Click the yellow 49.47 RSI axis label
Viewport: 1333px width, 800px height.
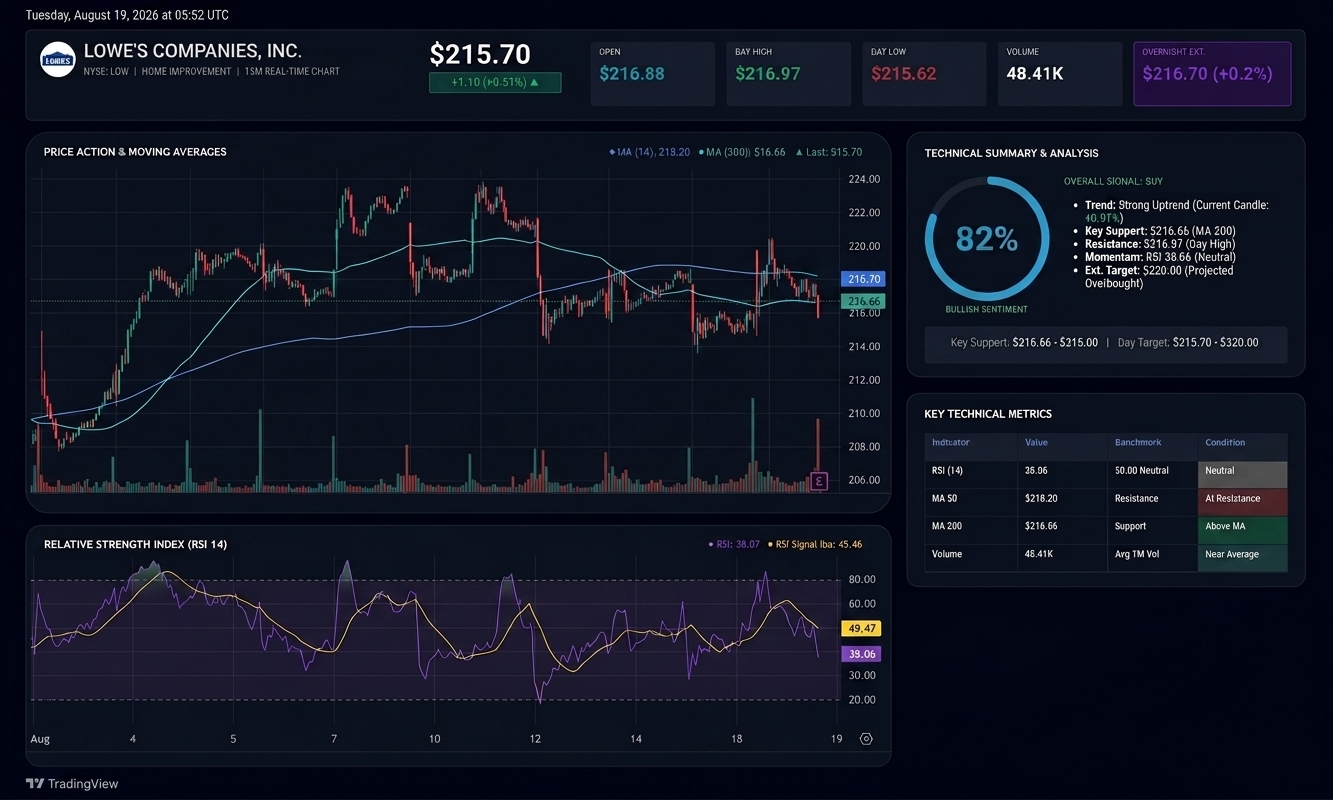(861, 629)
